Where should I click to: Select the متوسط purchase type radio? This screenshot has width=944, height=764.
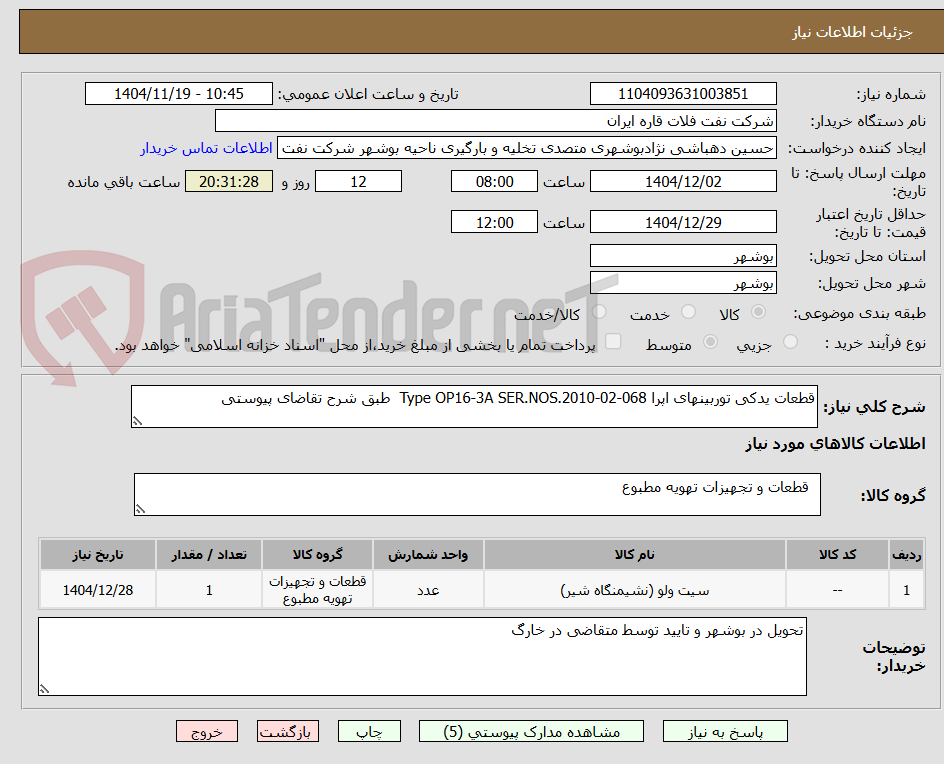point(710,342)
